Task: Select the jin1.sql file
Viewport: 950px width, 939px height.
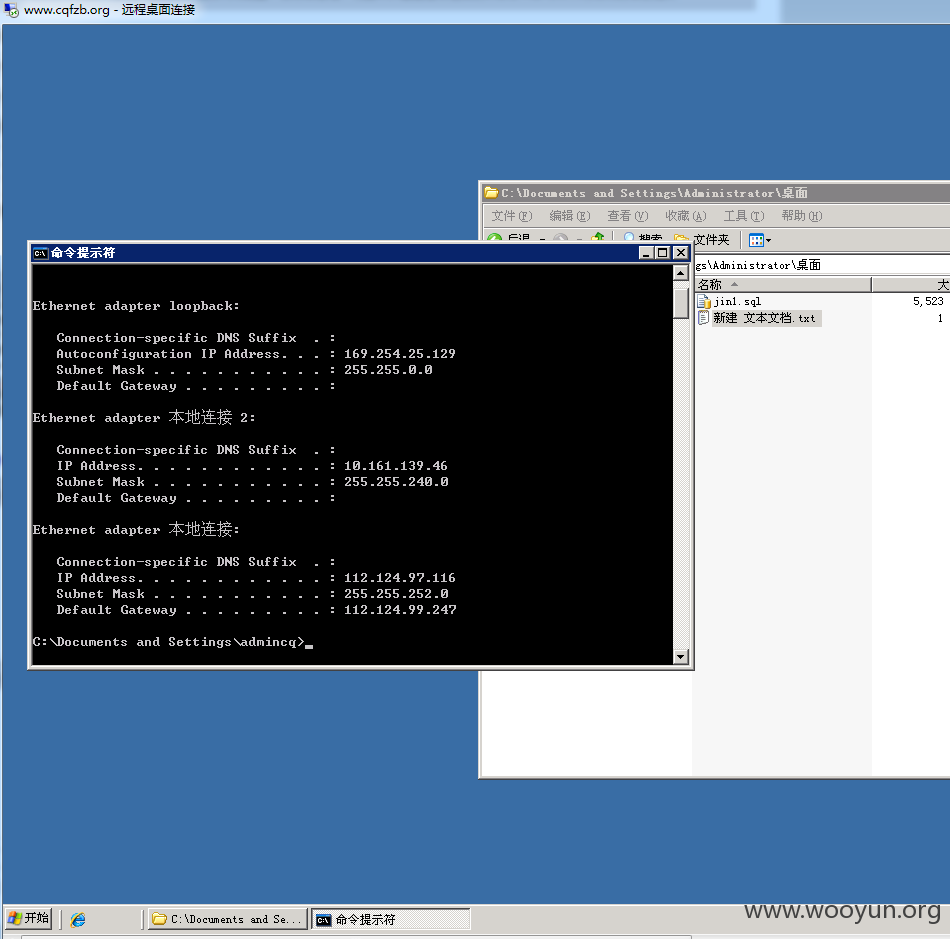Action: (737, 301)
